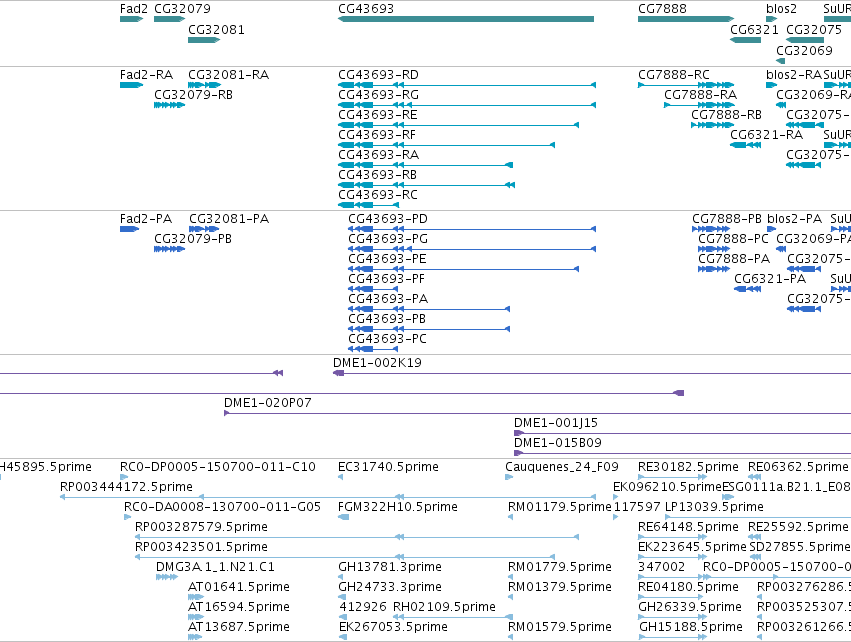Select transcript CG6321-RA
The width and height of the screenshot is (851, 642).
click(745, 145)
